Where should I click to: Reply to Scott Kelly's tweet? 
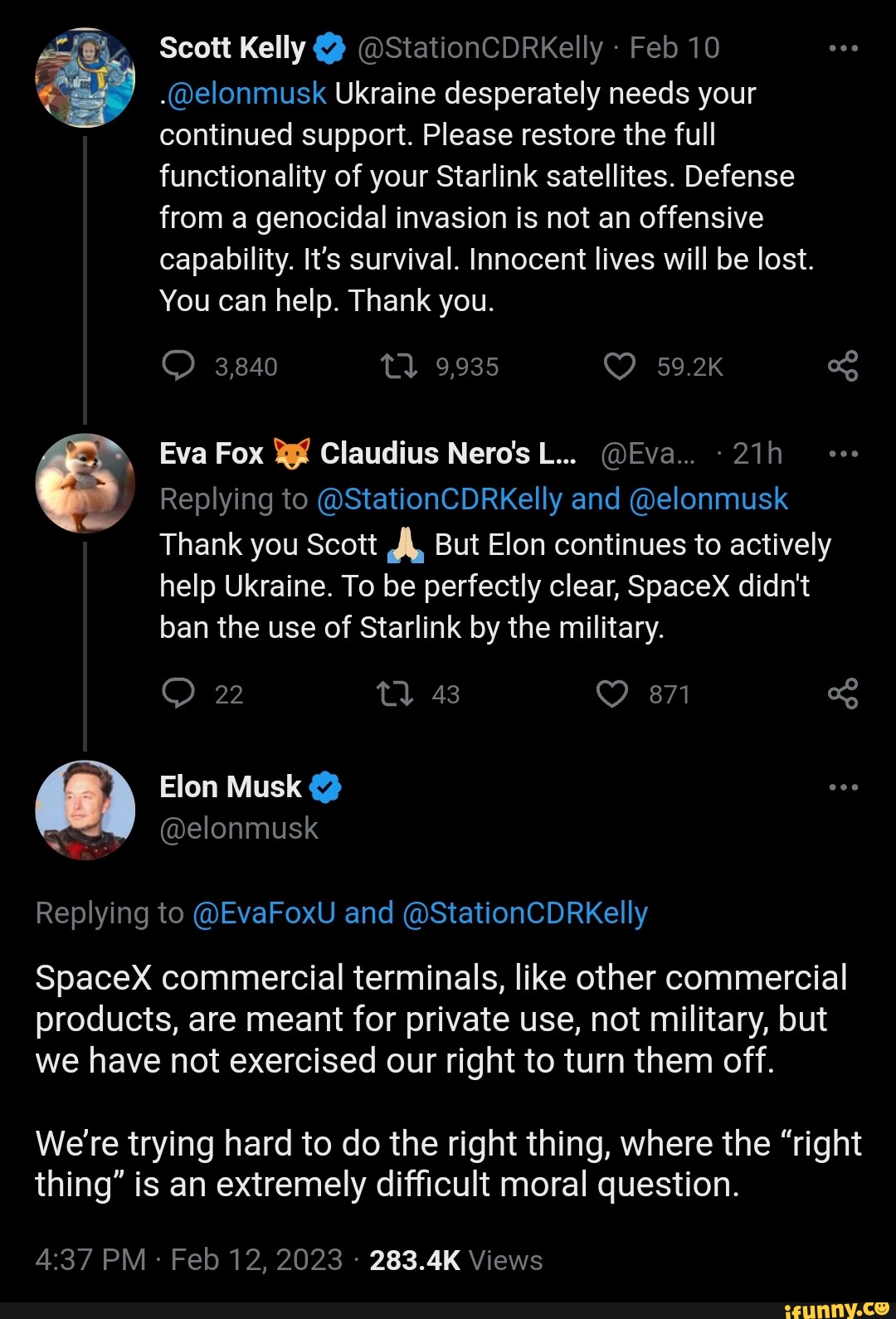point(178,366)
